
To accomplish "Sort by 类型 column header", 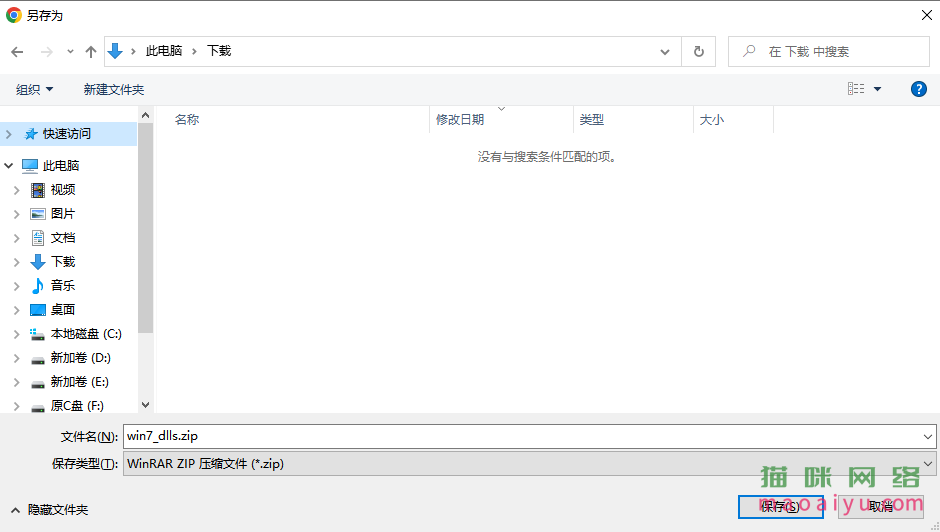I will (x=592, y=119).
